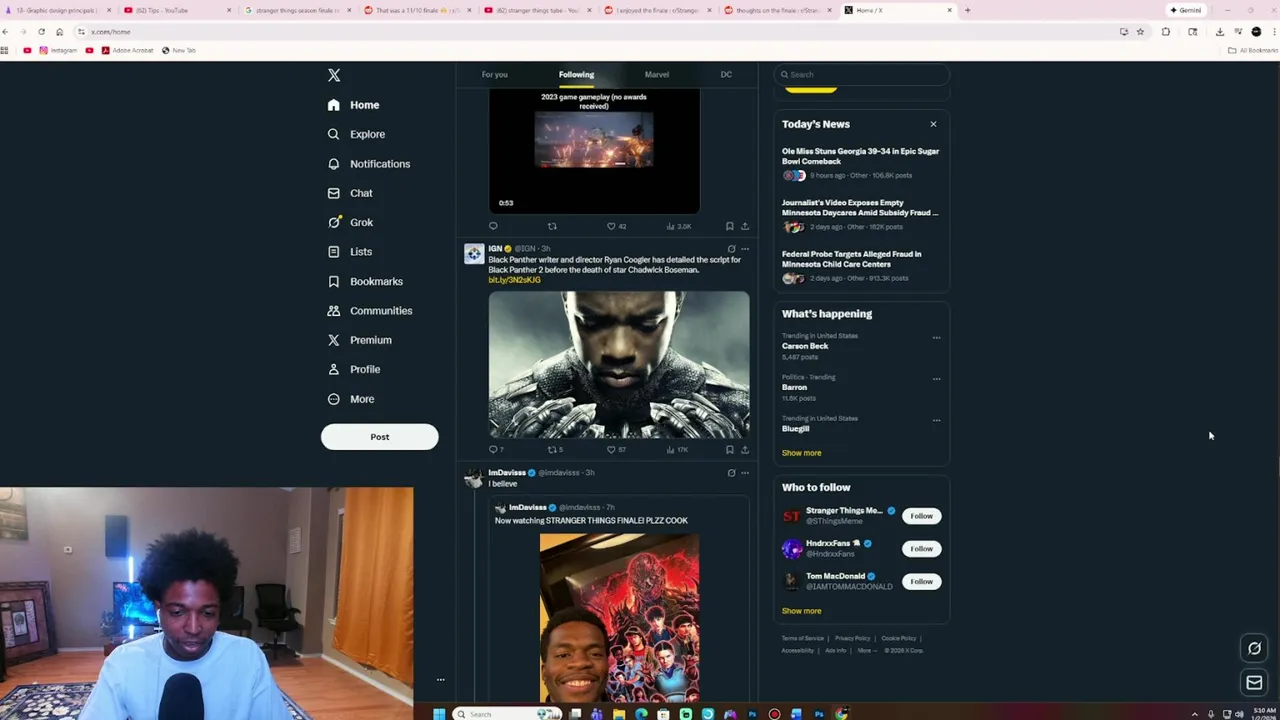Open Bookmarks in the sidebar
The width and height of the screenshot is (1280, 720).
[365, 281]
